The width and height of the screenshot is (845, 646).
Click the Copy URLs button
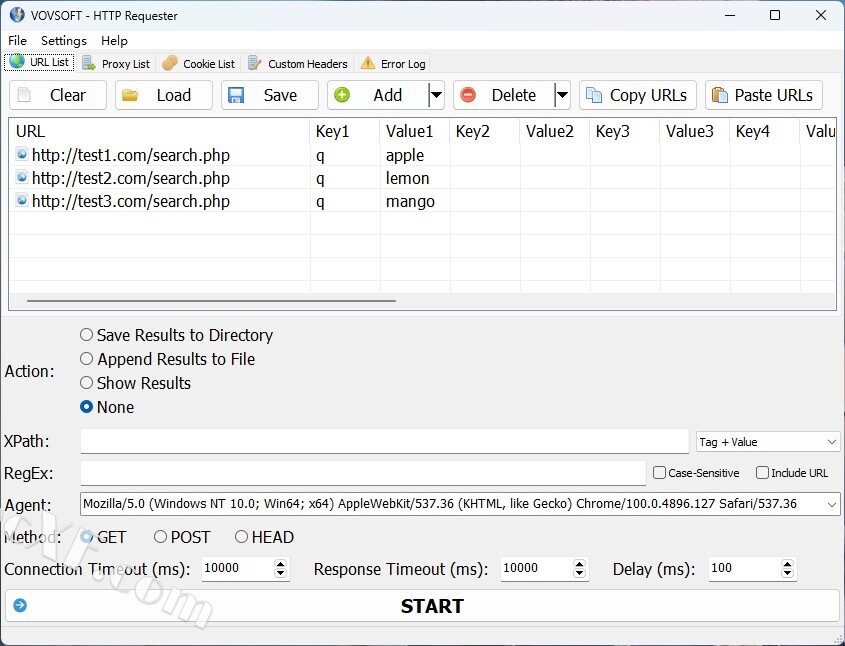pos(638,95)
